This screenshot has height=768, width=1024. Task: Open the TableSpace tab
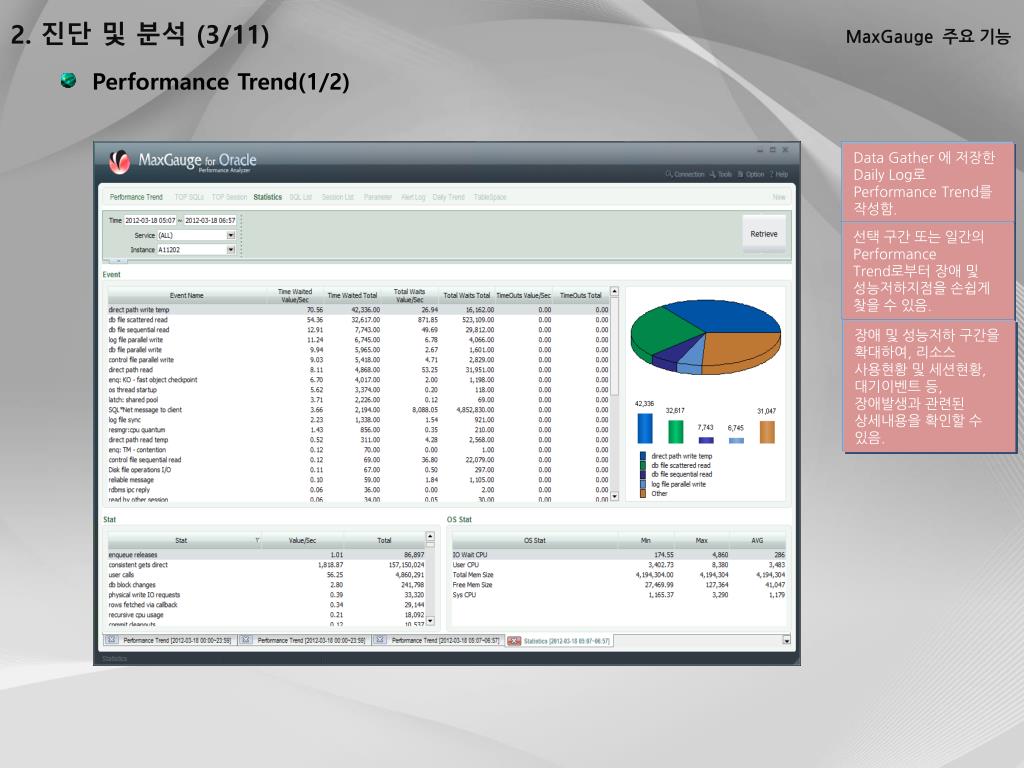pyautogui.click(x=490, y=197)
